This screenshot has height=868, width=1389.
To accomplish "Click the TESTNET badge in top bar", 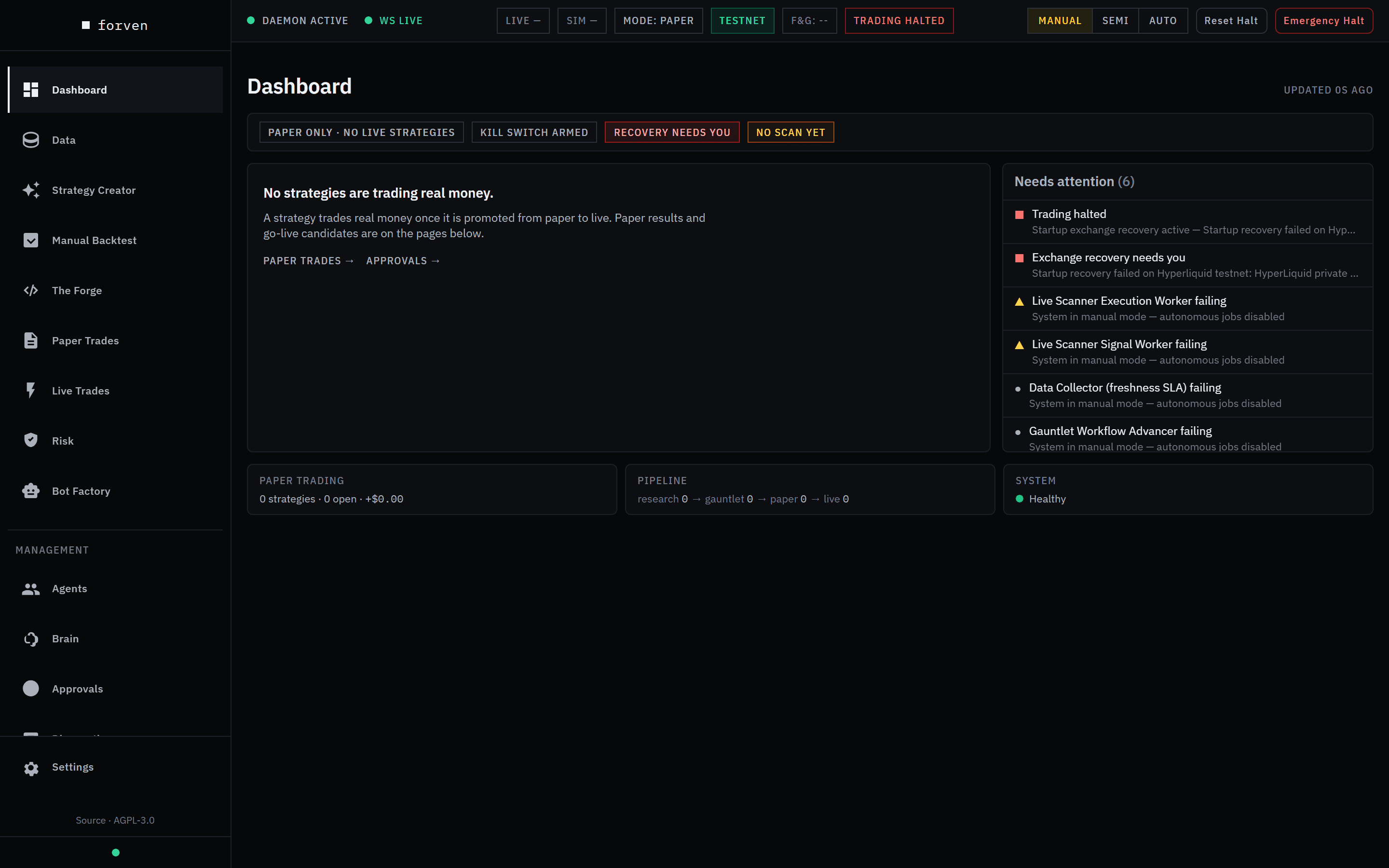I will click(742, 21).
